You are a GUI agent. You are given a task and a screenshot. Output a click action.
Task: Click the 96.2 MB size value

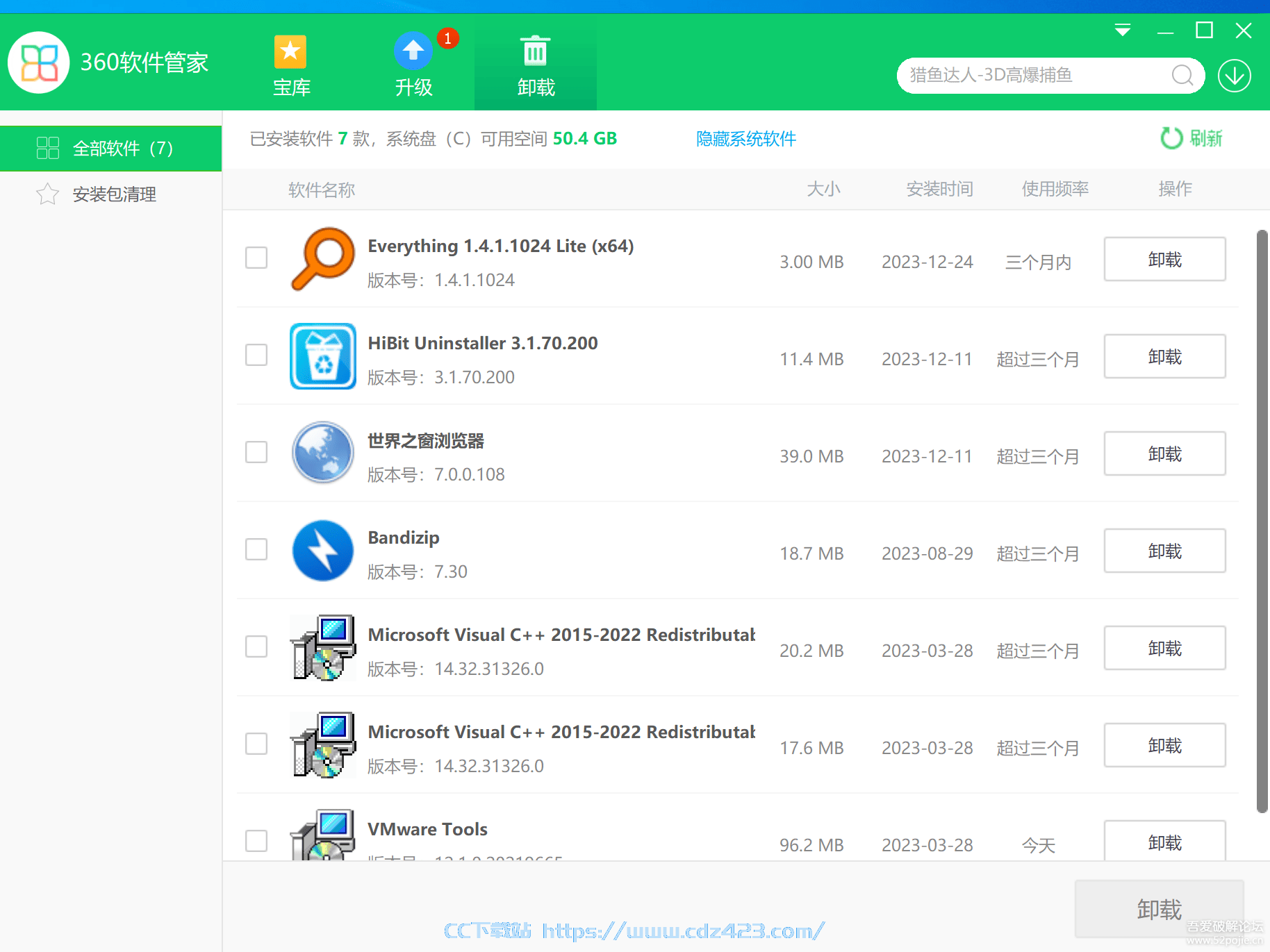811,845
